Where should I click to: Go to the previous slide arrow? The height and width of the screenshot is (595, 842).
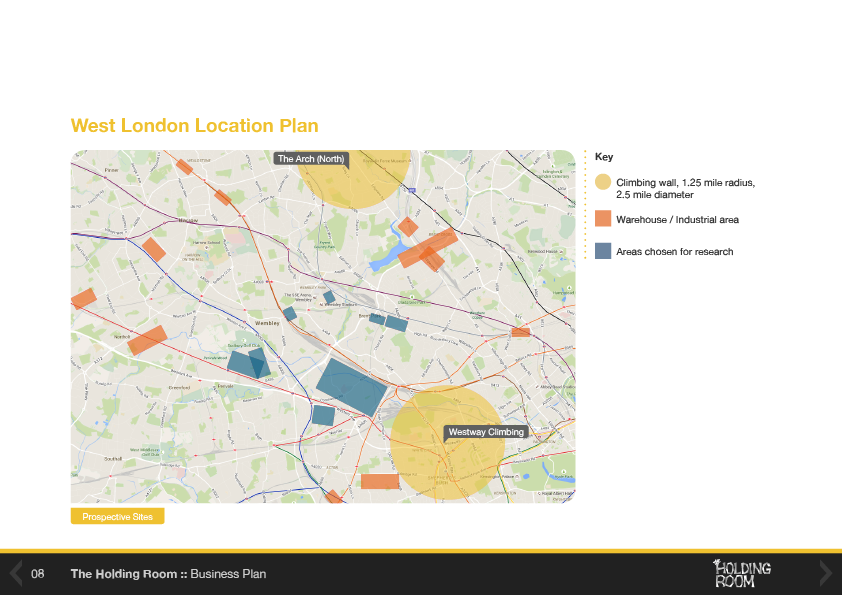[x=16, y=573]
